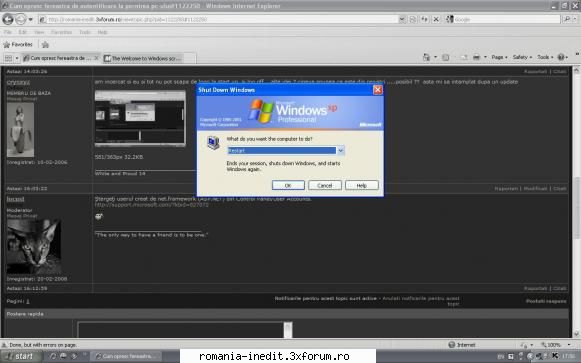The height and width of the screenshot is (363, 581).
Task: Click the blue Help question icon
Action: pyautogui.click(x=561, y=57)
